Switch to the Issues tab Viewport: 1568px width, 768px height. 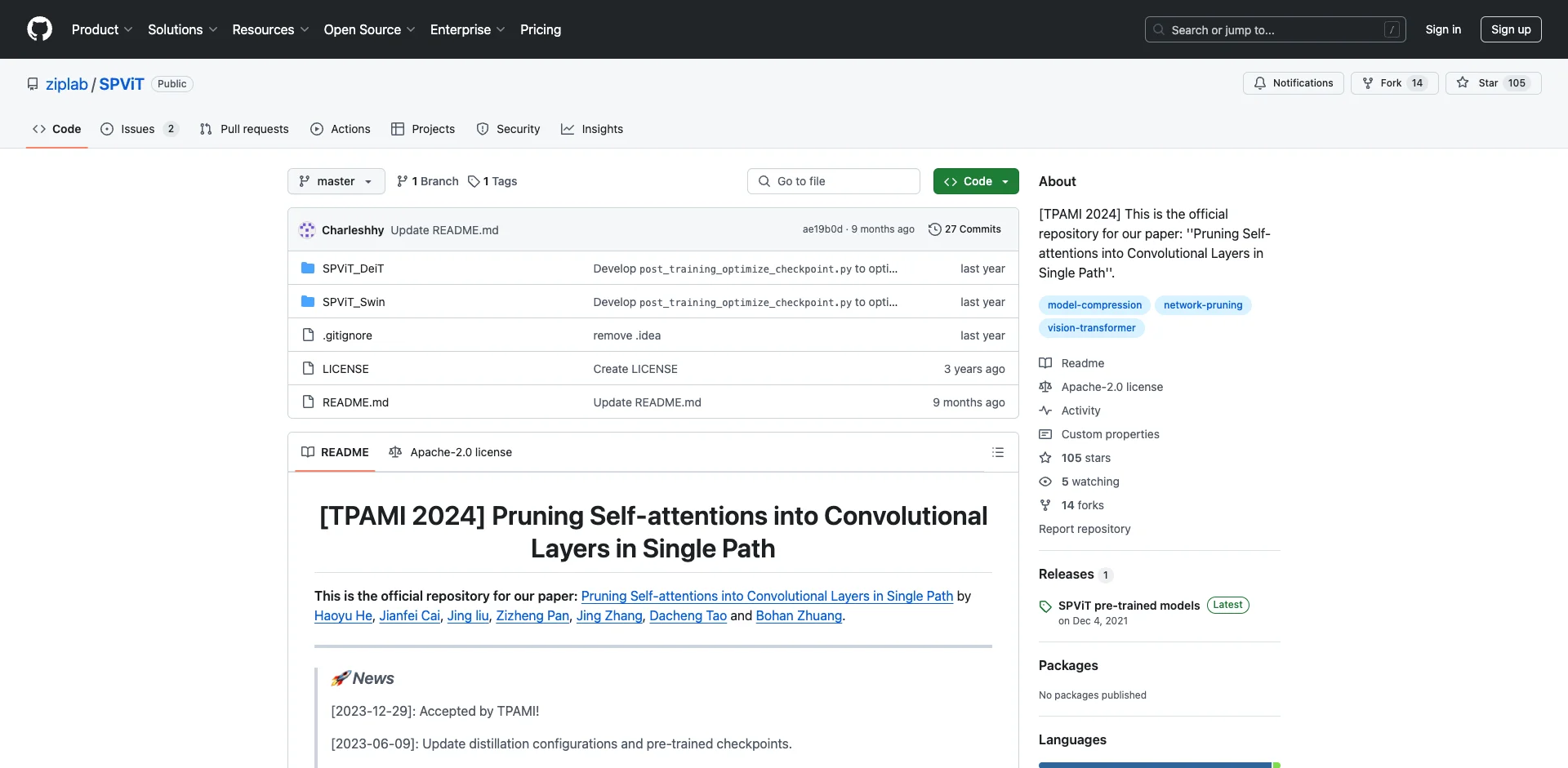pyautogui.click(x=139, y=129)
